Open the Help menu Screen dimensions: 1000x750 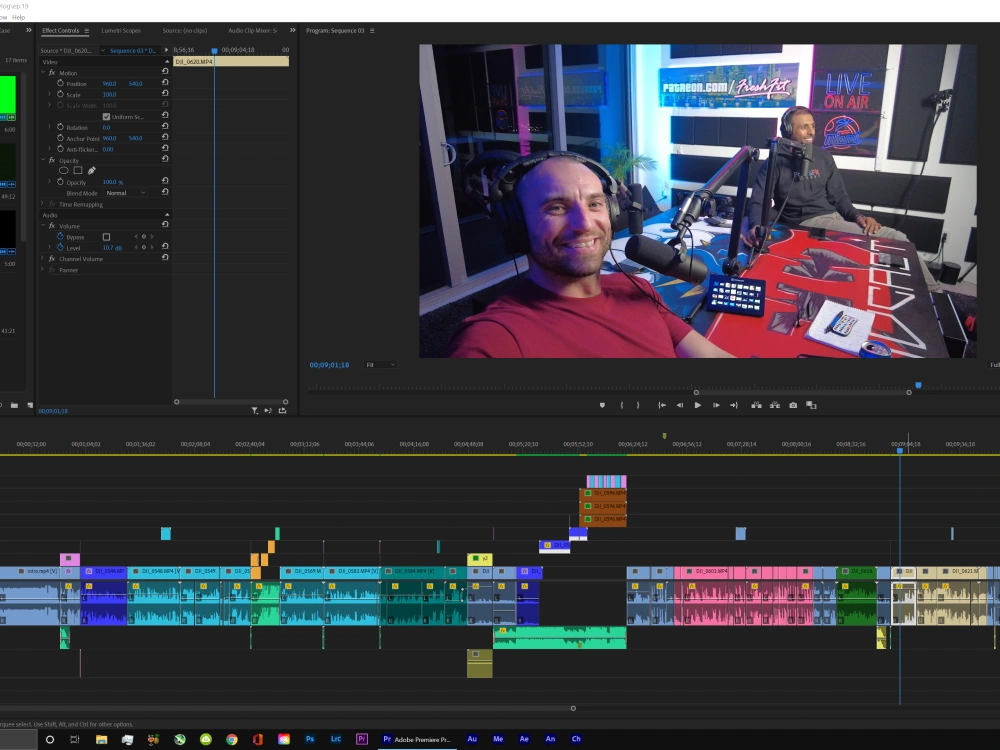point(18,17)
